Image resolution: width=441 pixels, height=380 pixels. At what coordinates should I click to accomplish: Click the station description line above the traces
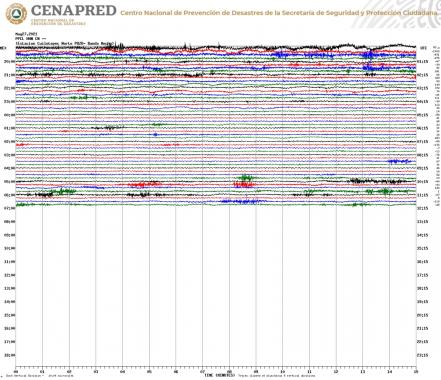click(65, 43)
